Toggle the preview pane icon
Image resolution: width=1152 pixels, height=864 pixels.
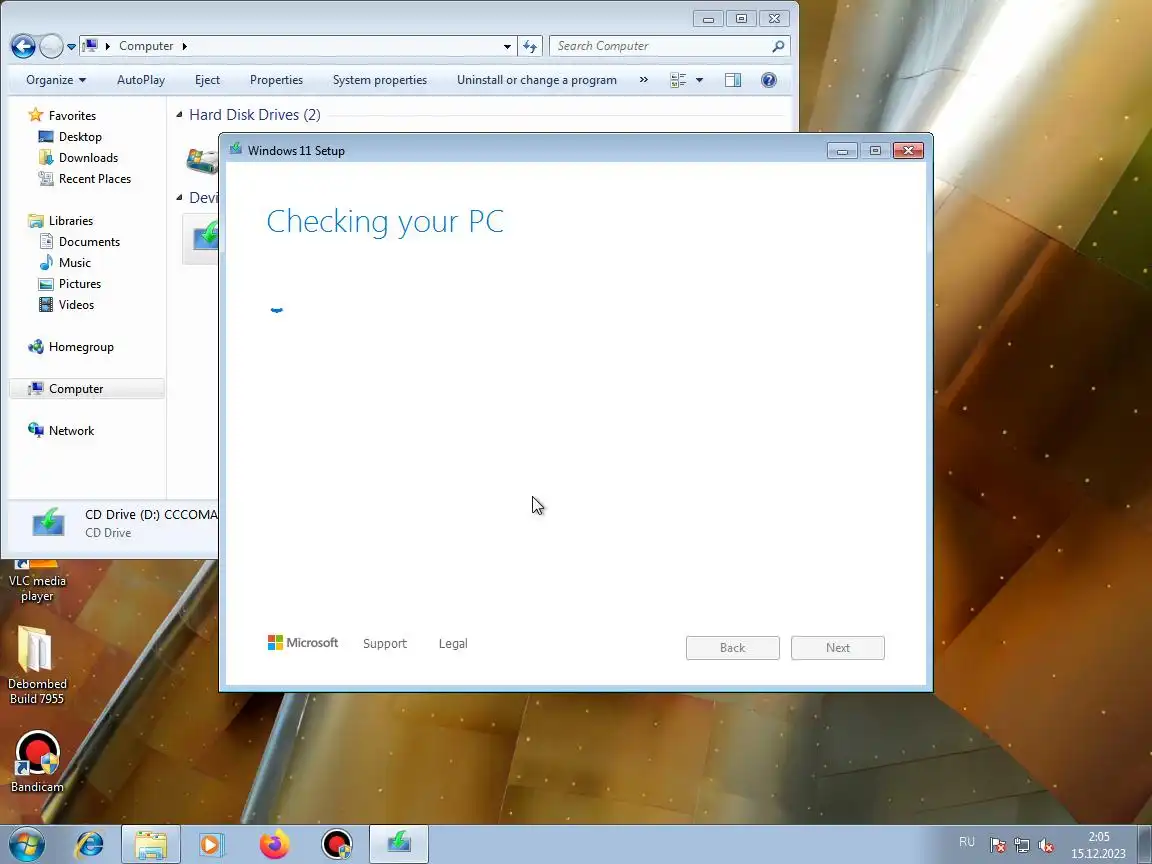(733, 80)
